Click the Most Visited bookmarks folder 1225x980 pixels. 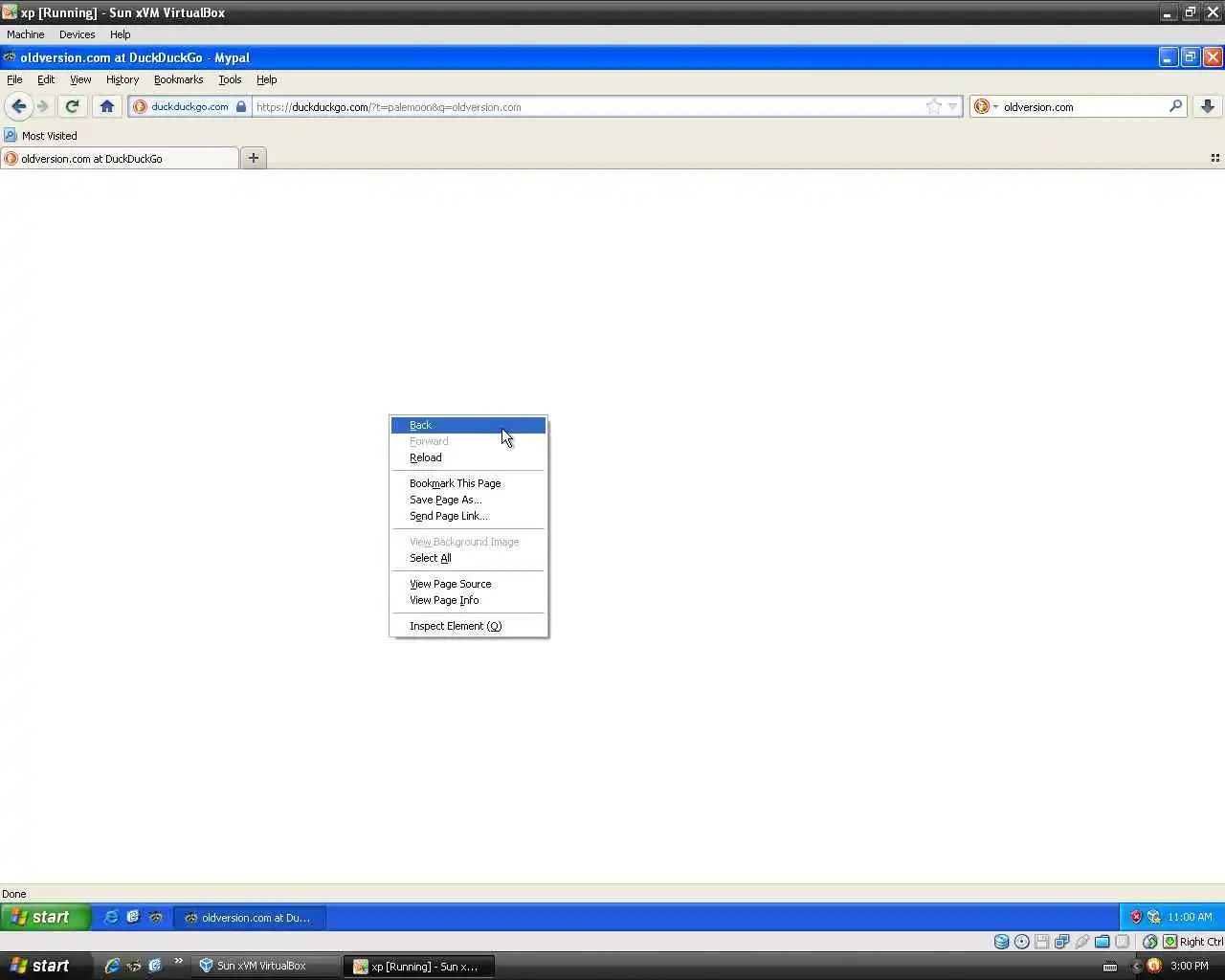40,135
